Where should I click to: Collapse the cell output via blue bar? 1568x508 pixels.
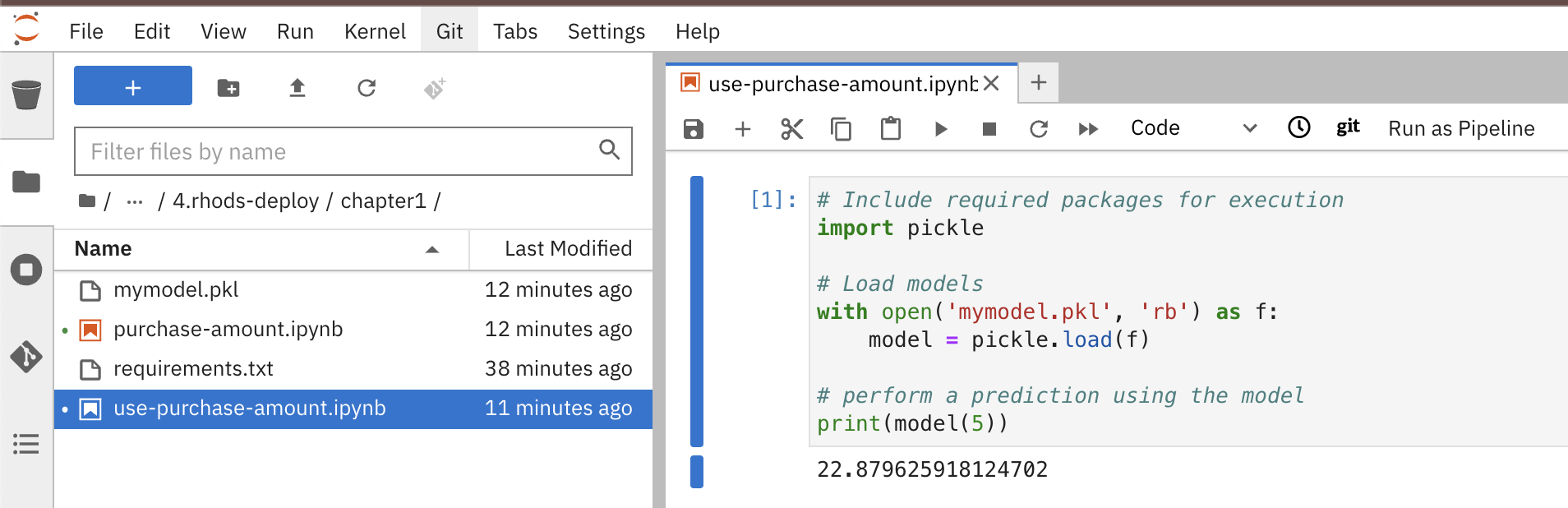click(x=697, y=471)
